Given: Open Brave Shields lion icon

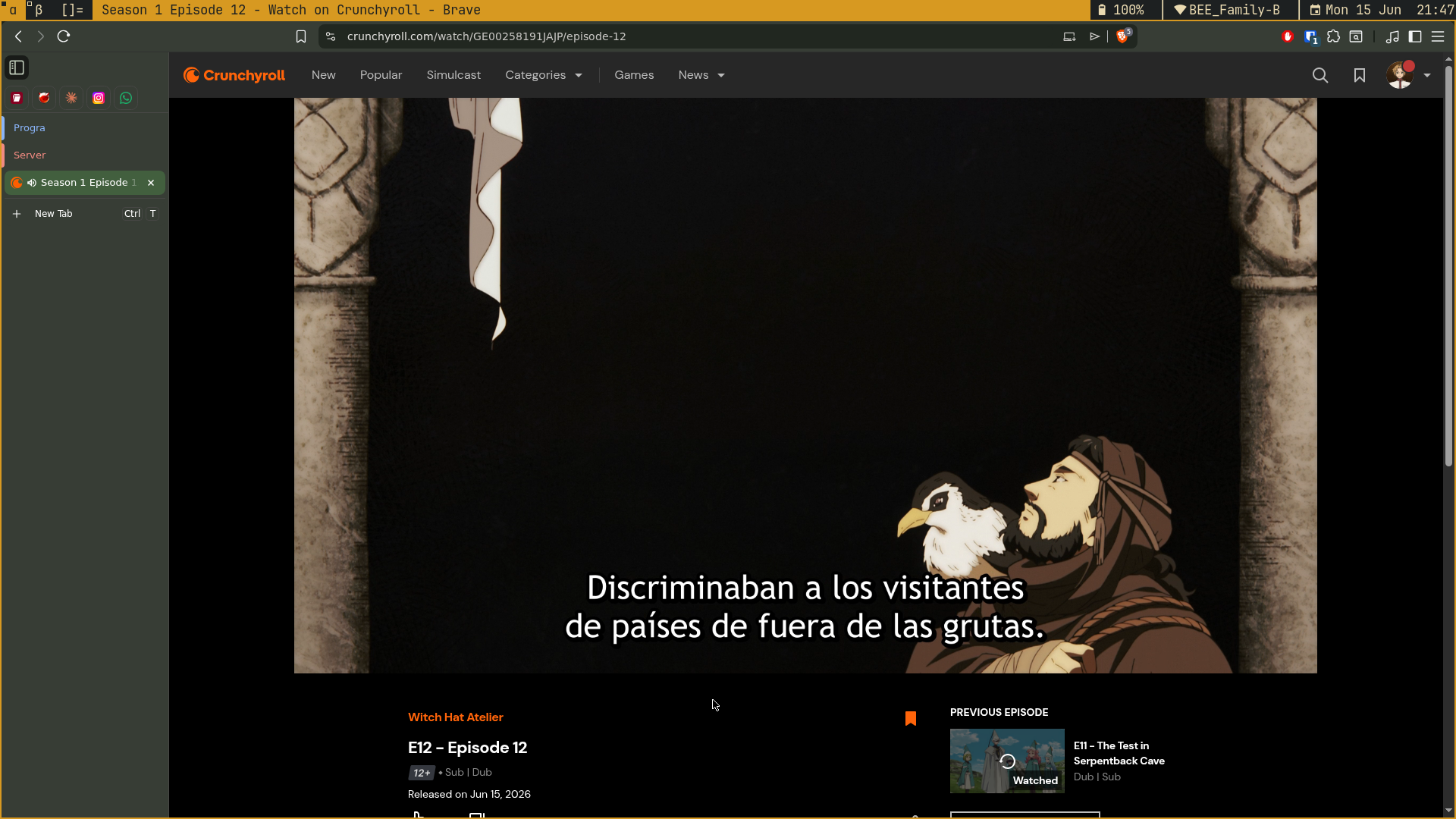Looking at the screenshot, I should pyautogui.click(x=1123, y=36).
